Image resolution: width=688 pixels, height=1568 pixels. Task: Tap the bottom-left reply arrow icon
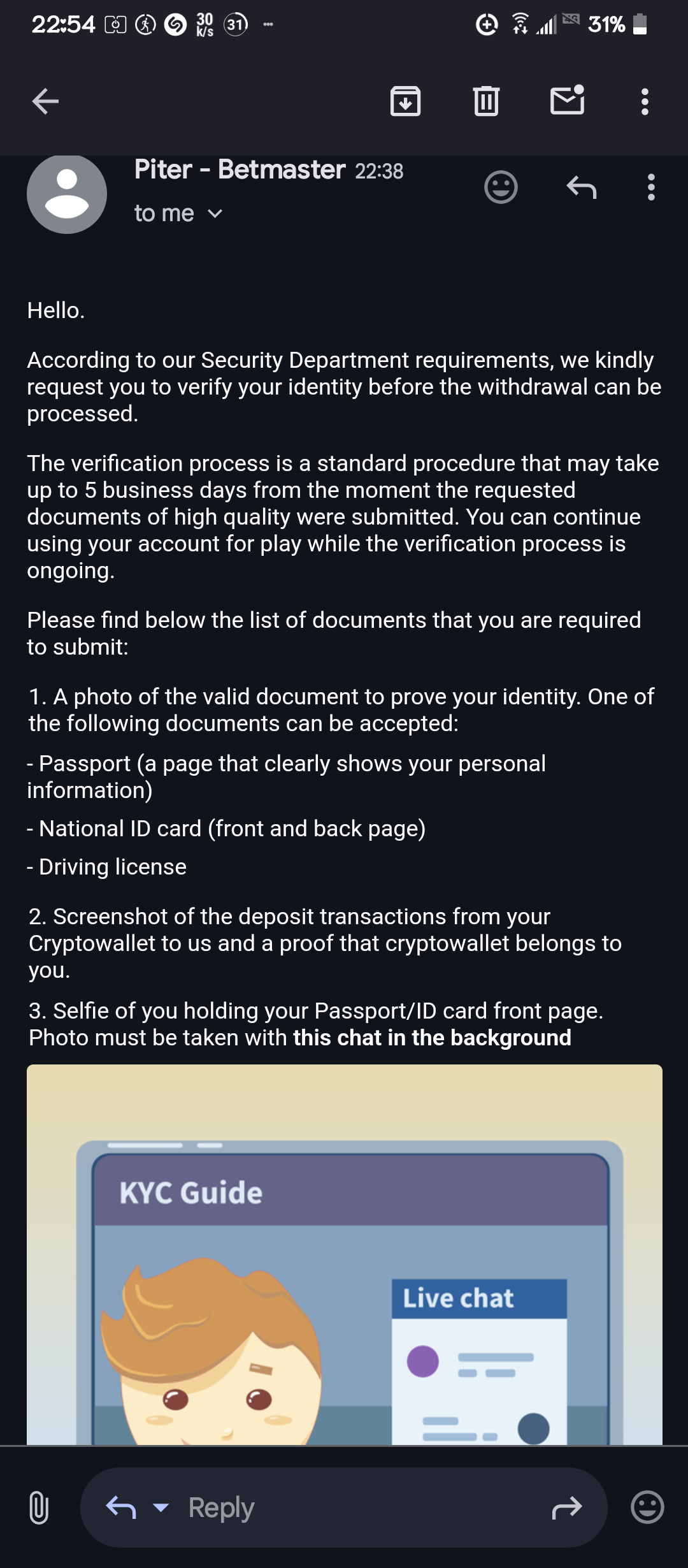point(121,1507)
